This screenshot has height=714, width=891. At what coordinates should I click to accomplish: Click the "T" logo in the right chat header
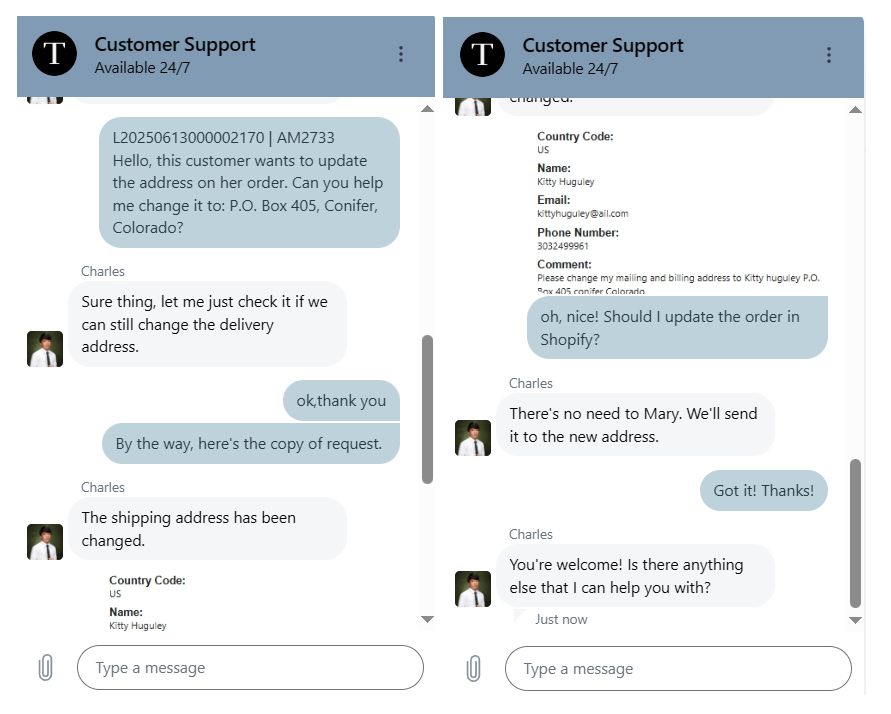pyautogui.click(x=482, y=54)
